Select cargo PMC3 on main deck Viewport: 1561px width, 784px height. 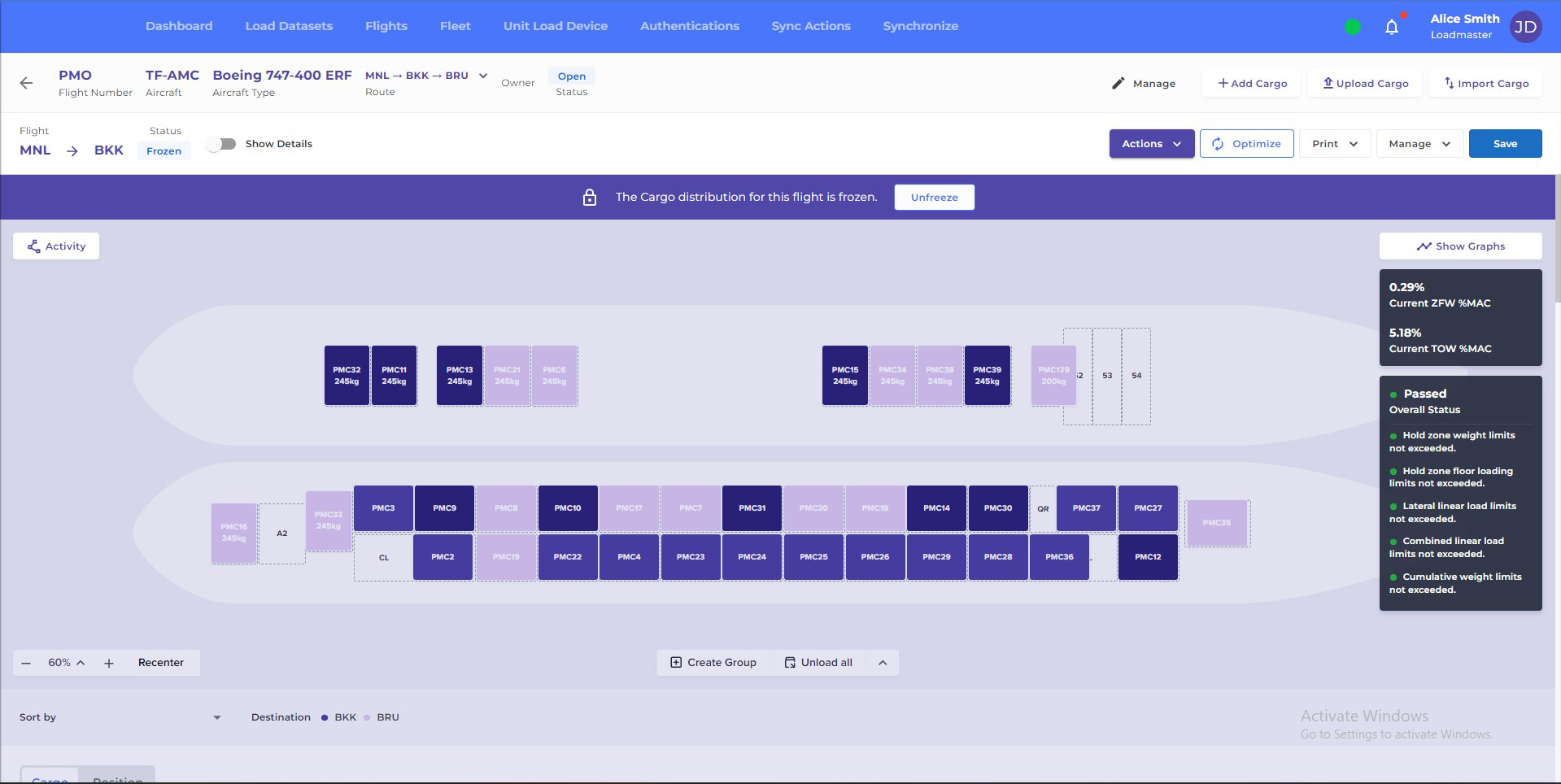pos(383,508)
